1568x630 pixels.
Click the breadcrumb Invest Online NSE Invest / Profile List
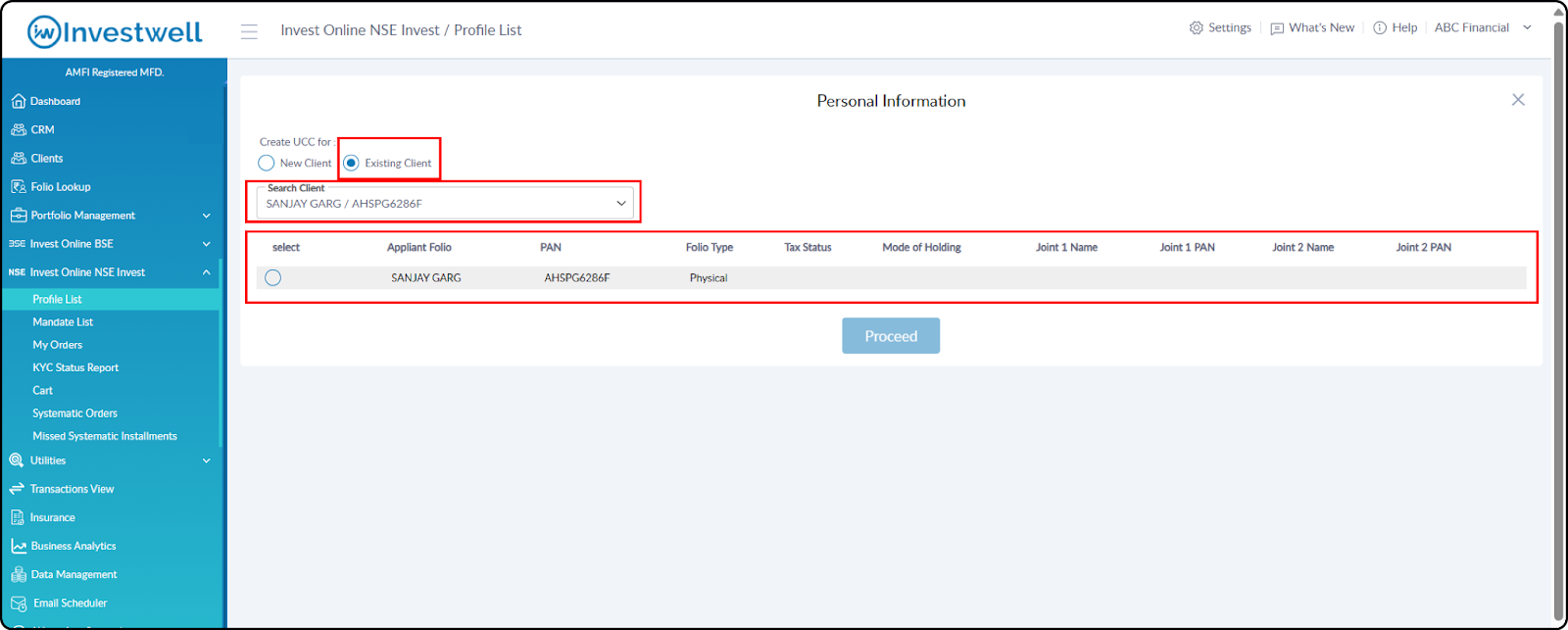[401, 30]
